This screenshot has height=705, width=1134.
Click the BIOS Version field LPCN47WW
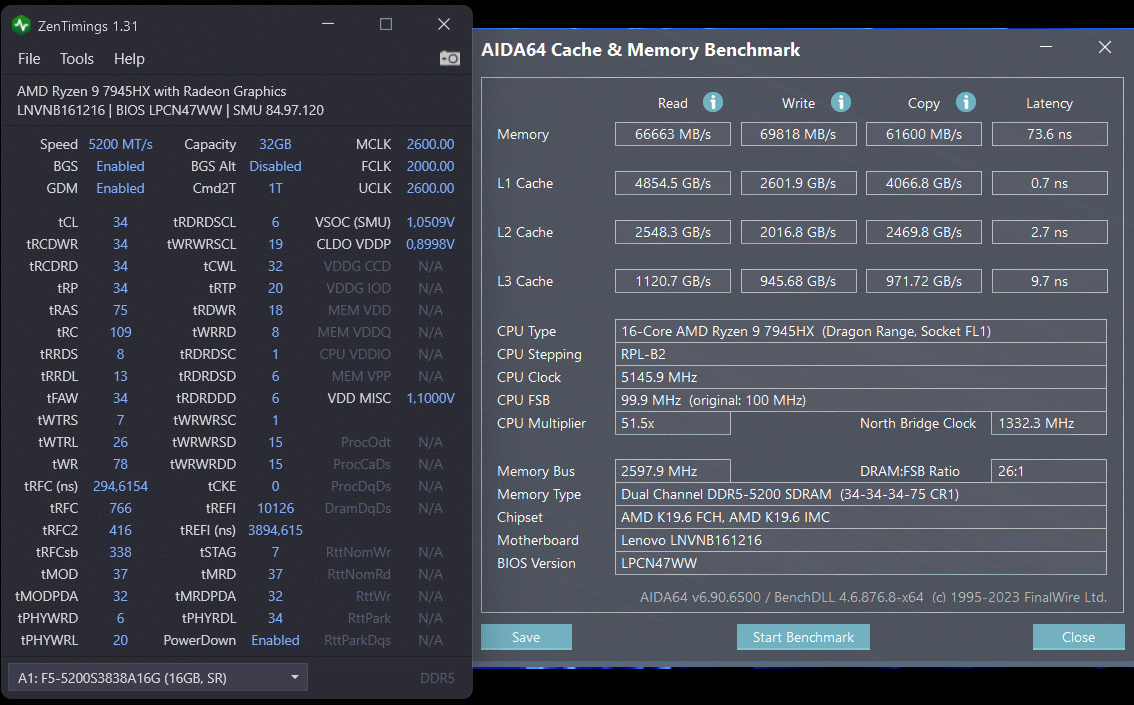(861, 563)
